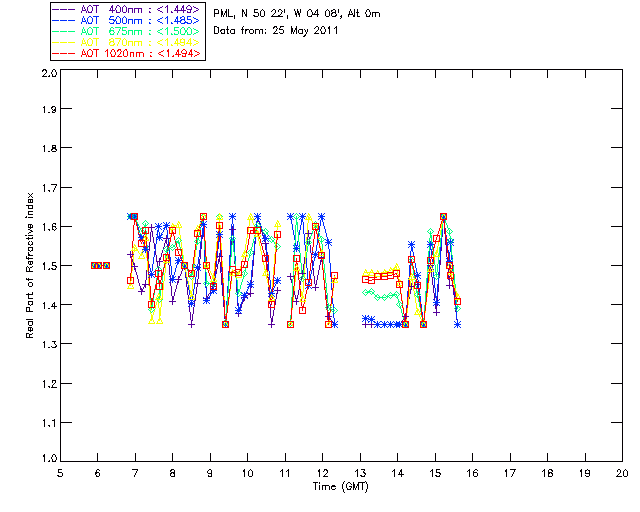
Task: Click the x-axis tick label 13
Action: click(x=360, y=473)
